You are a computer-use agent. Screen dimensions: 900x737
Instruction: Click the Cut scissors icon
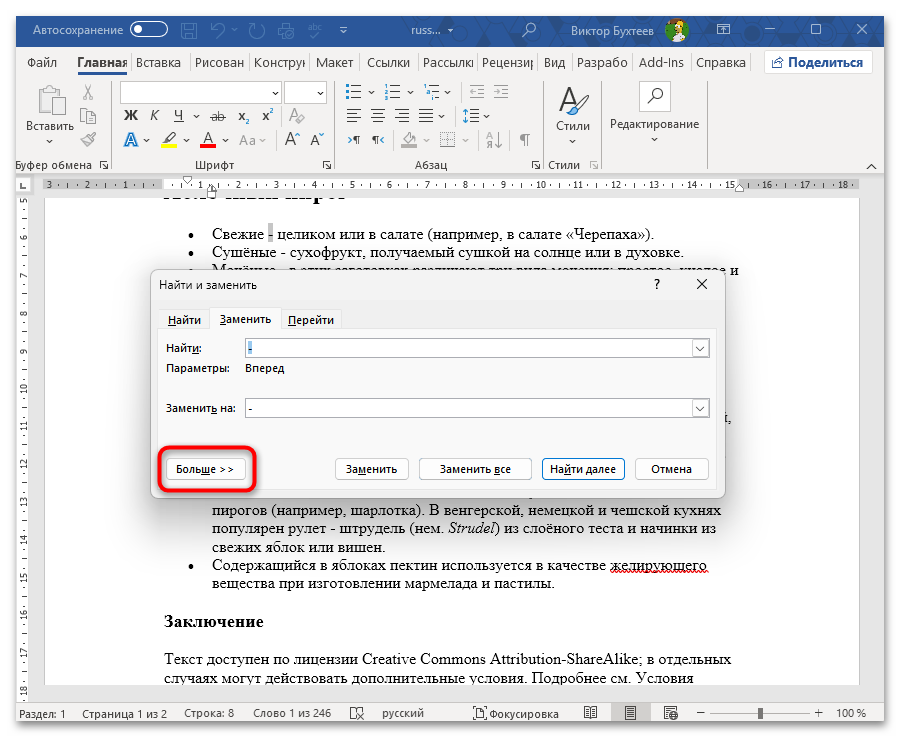click(x=88, y=93)
